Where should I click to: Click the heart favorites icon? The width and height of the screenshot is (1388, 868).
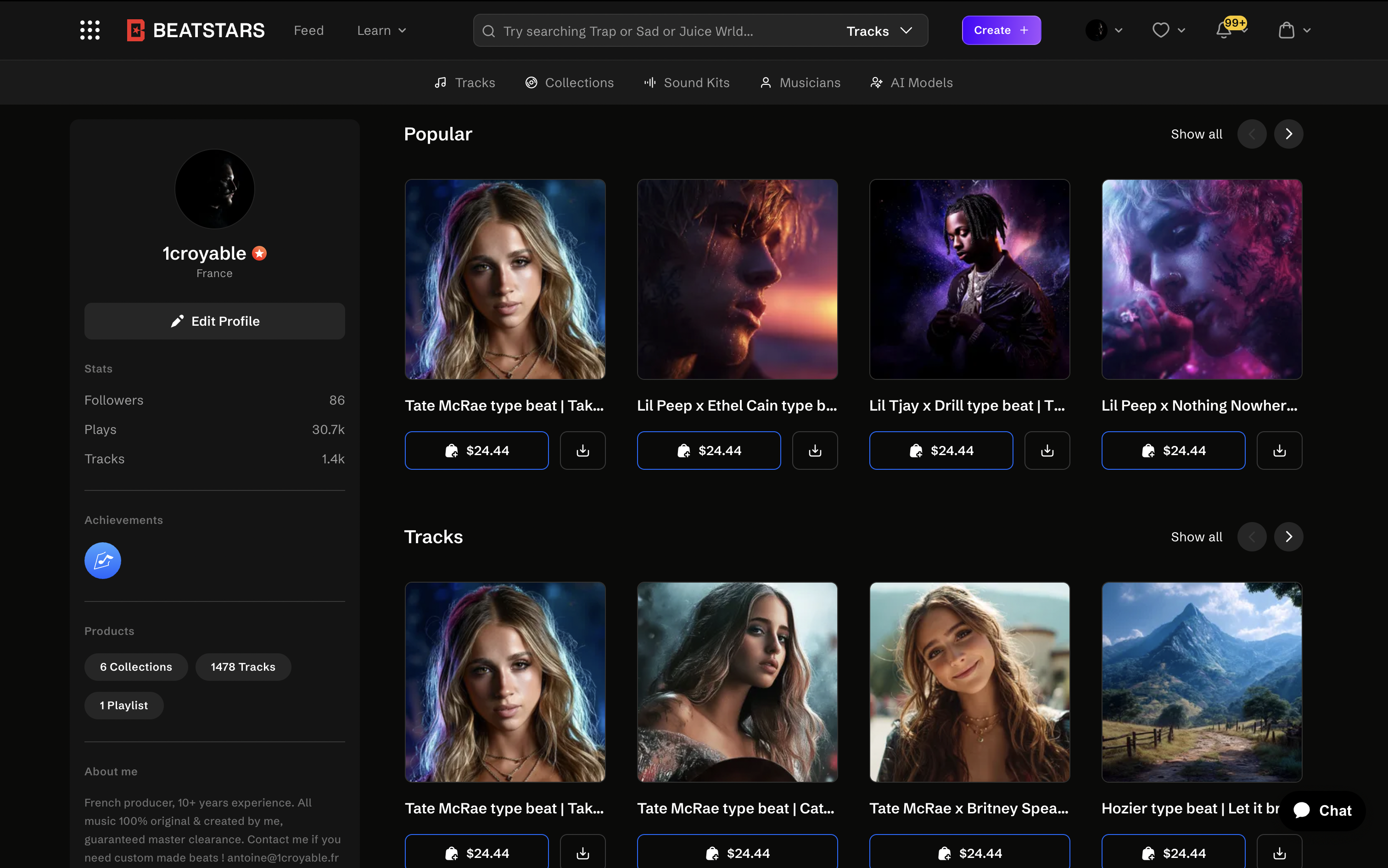(1161, 30)
